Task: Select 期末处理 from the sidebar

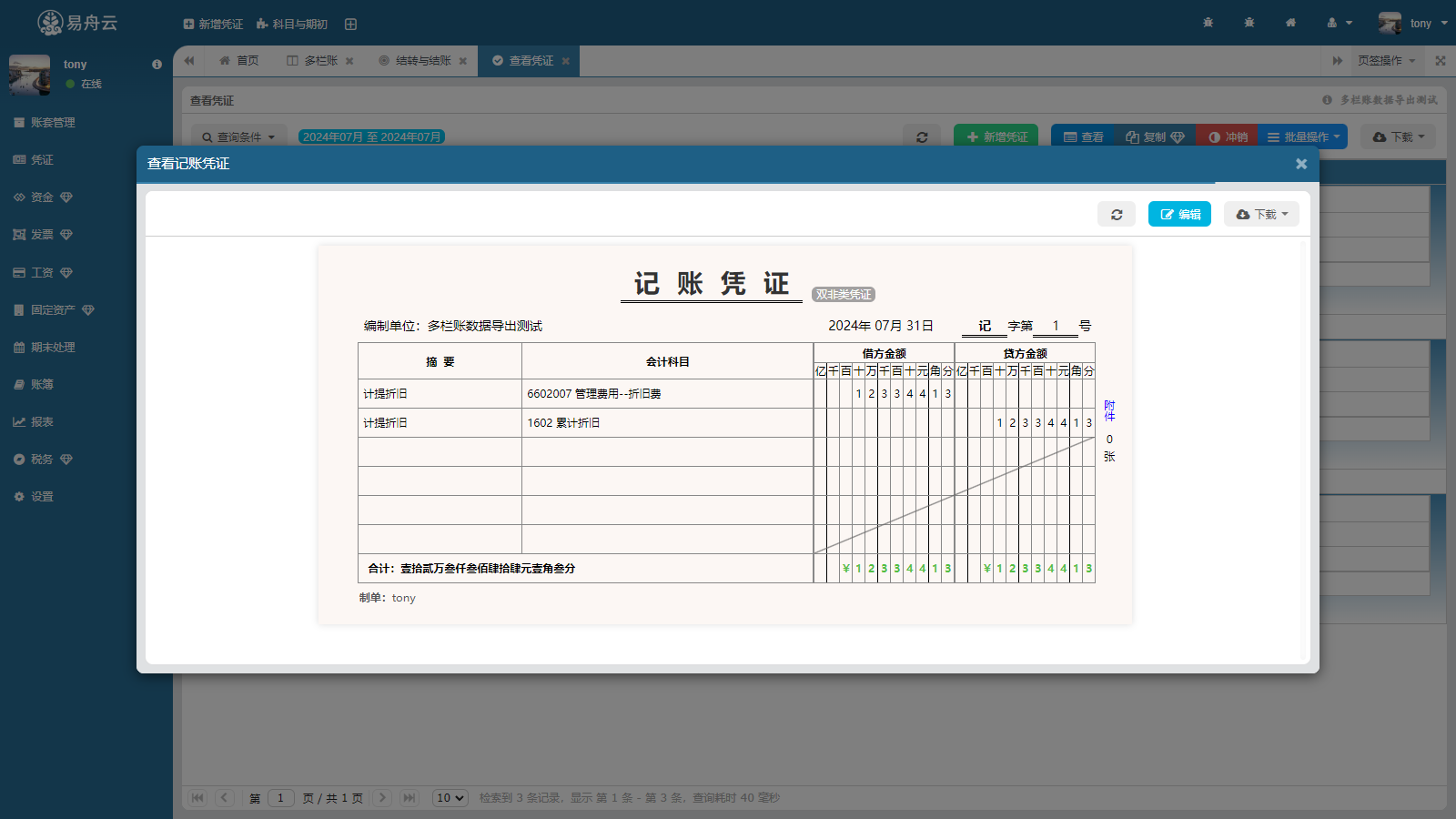Action: 53,348
